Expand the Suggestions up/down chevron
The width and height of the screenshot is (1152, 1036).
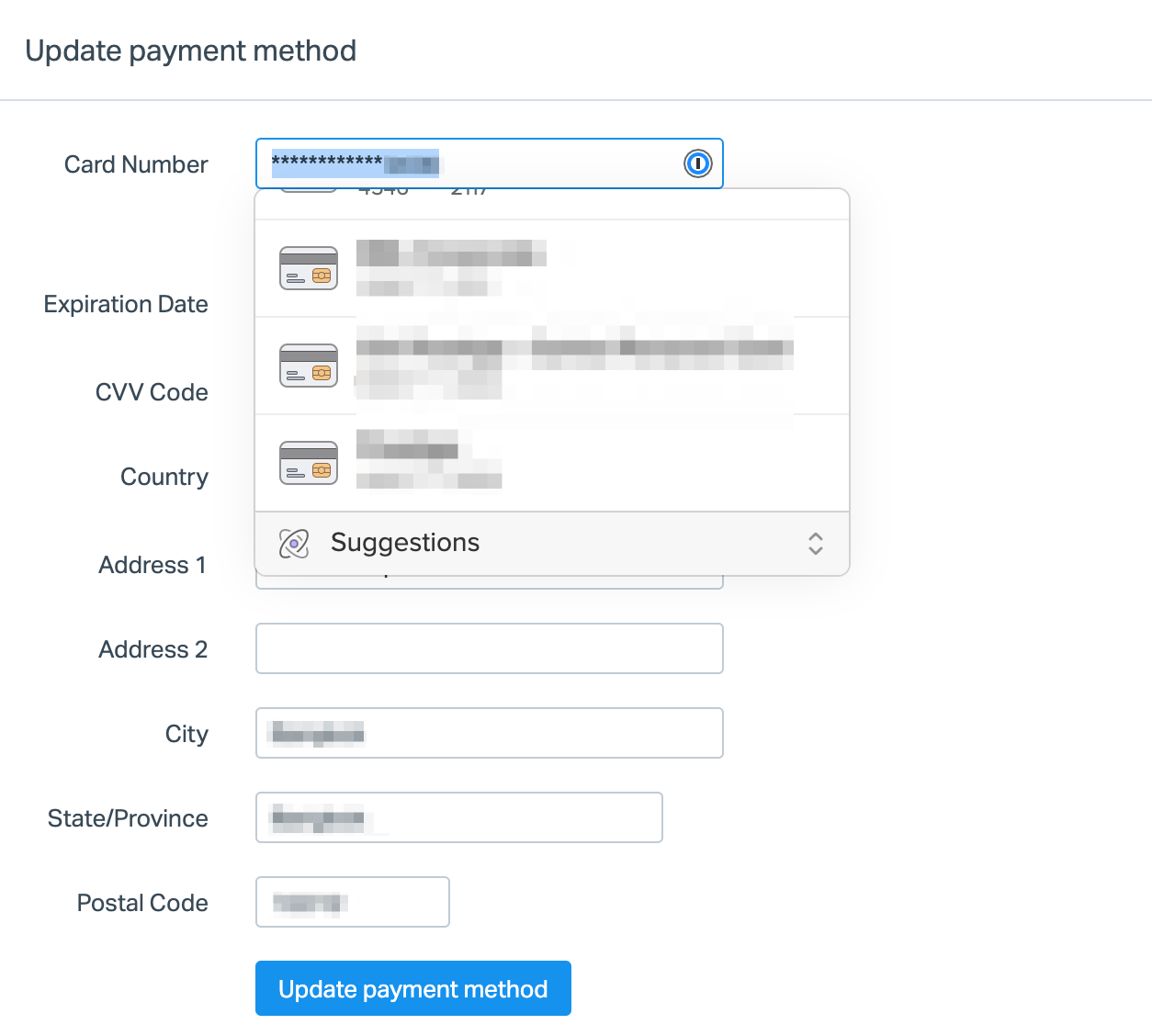pos(815,544)
